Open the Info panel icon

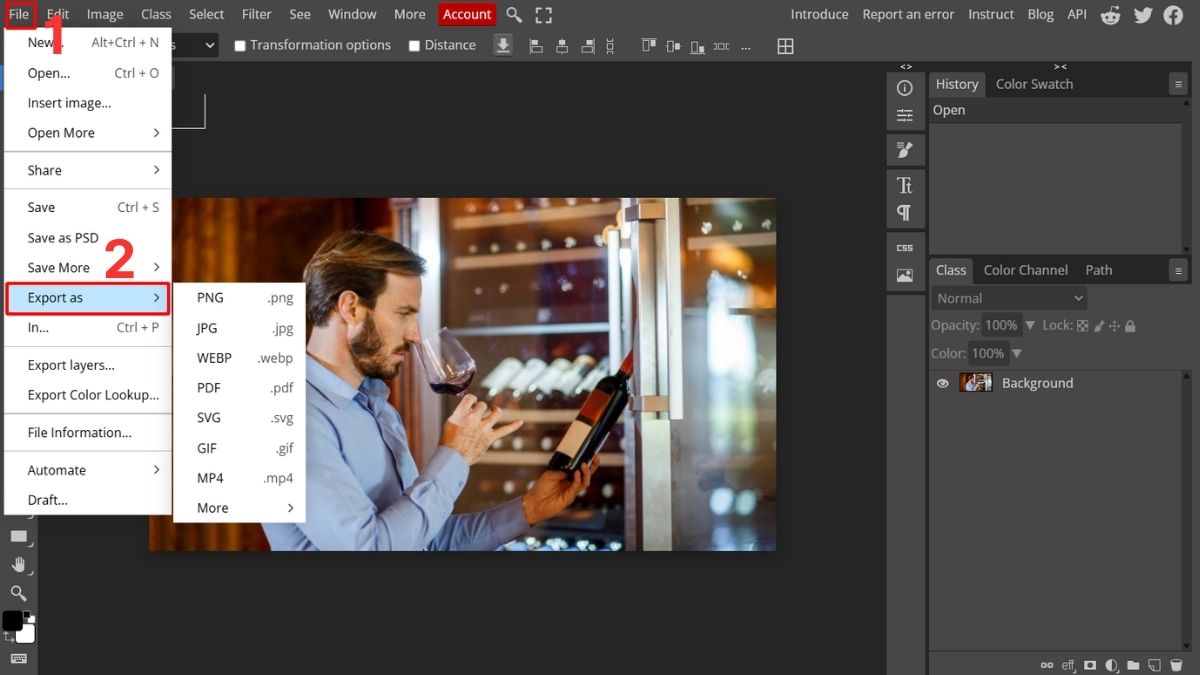tap(905, 88)
